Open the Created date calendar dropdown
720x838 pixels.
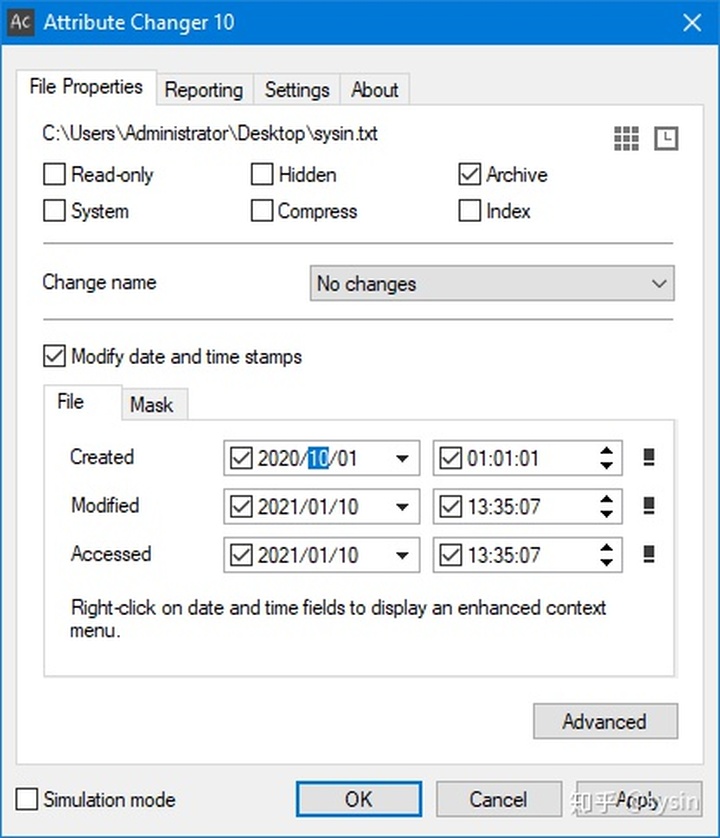[x=402, y=458]
